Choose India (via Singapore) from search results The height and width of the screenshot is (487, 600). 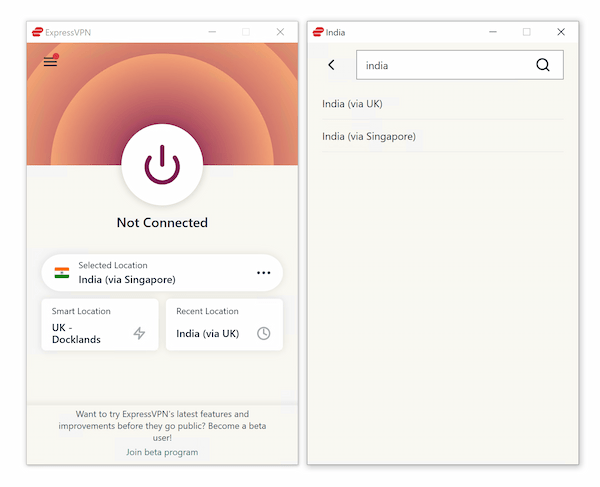[x=443, y=136]
